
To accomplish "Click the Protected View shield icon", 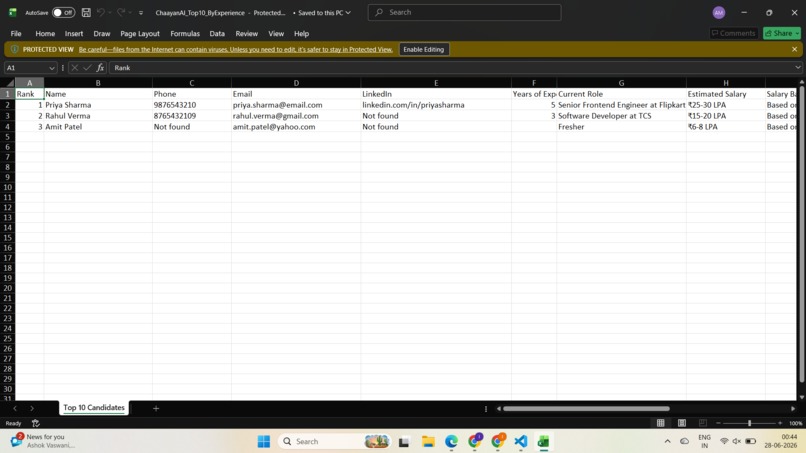I will 14,49.
